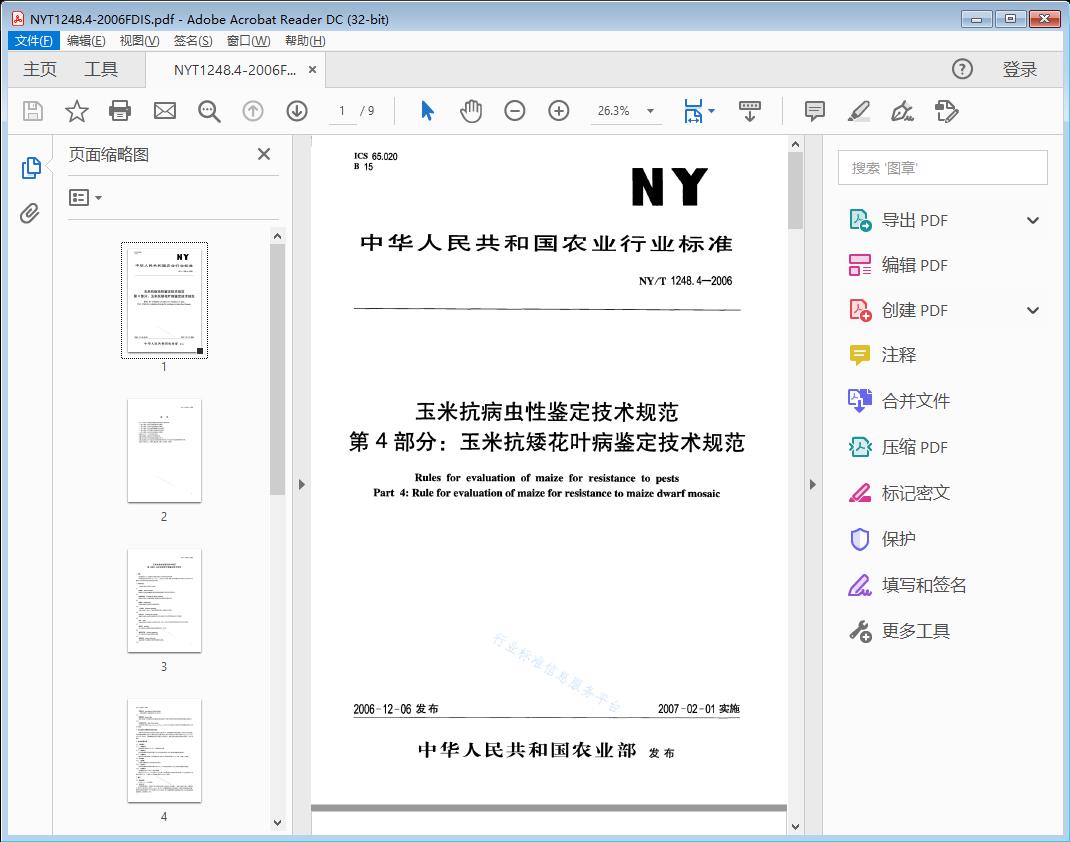Expand the 导出 PDF section
Viewport: 1070px width, 842px height.
[x=1033, y=220]
